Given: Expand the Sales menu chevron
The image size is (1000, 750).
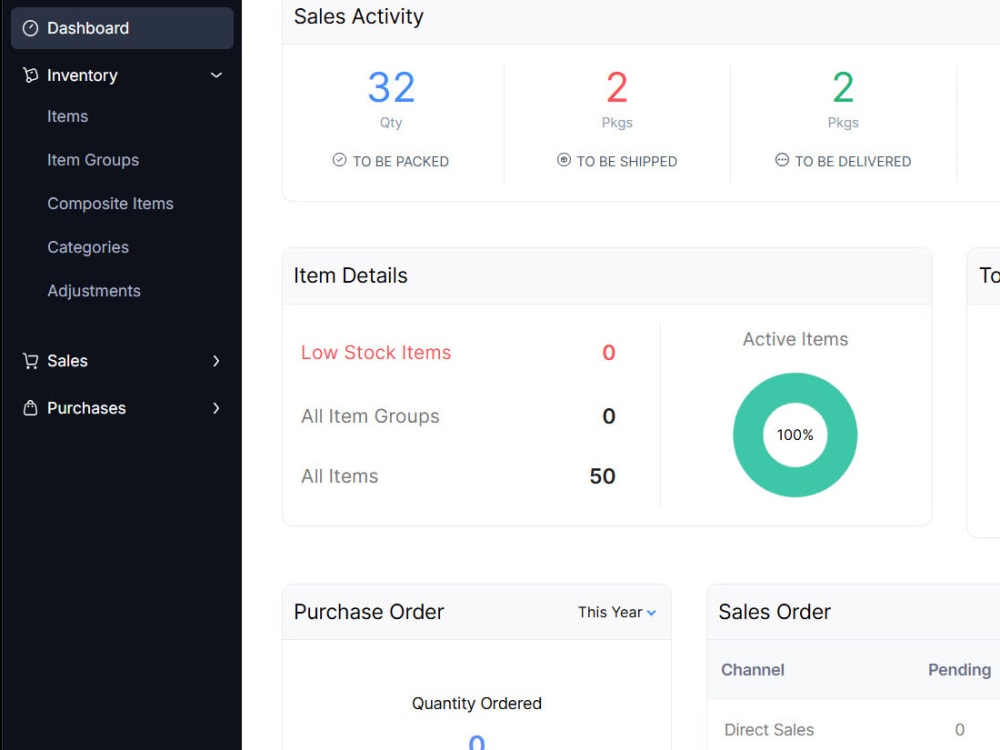Looking at the screenshot, I should tap(216, 361).
